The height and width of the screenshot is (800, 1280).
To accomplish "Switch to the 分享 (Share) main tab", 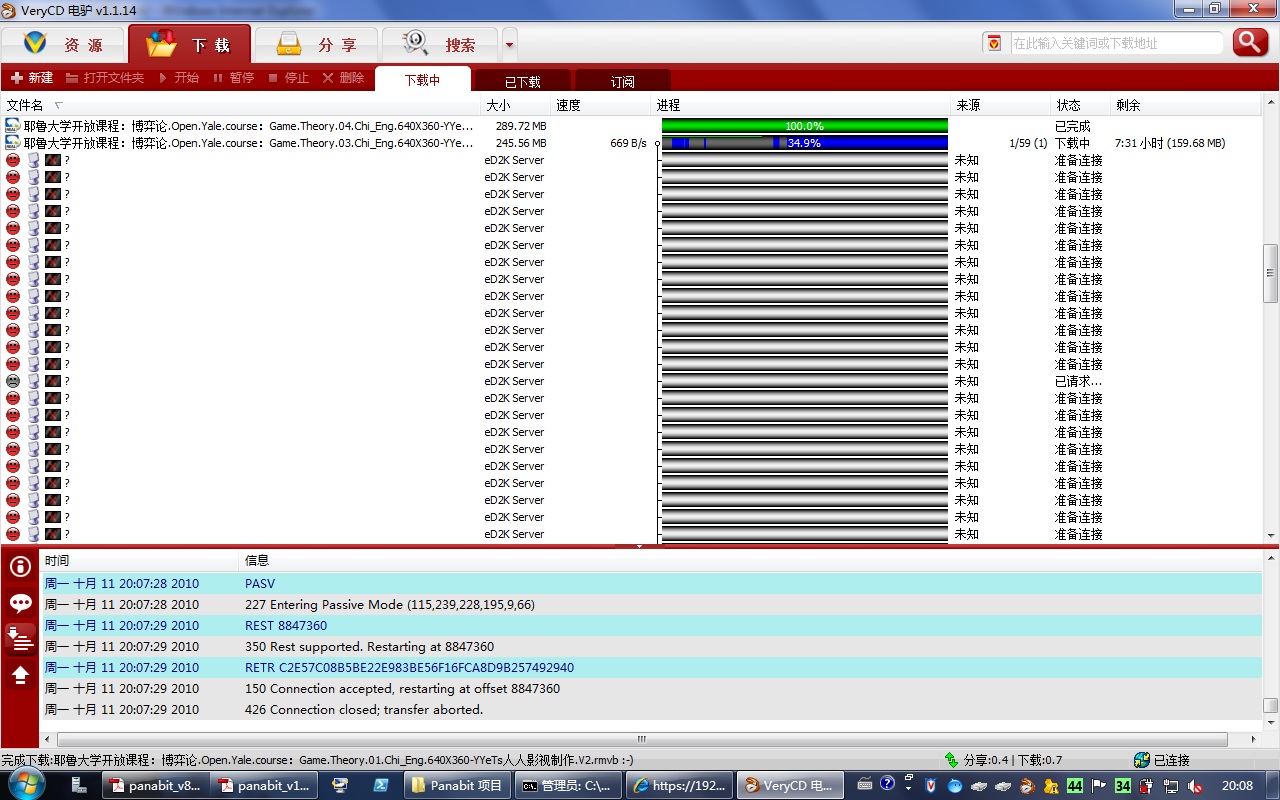I will [315, 45].
